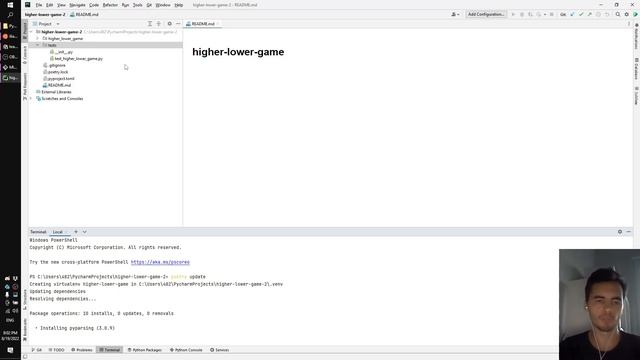Click higher-lower-game-2 breadcrumb
The width and height of the screenshot is (640, 360).
45,14
